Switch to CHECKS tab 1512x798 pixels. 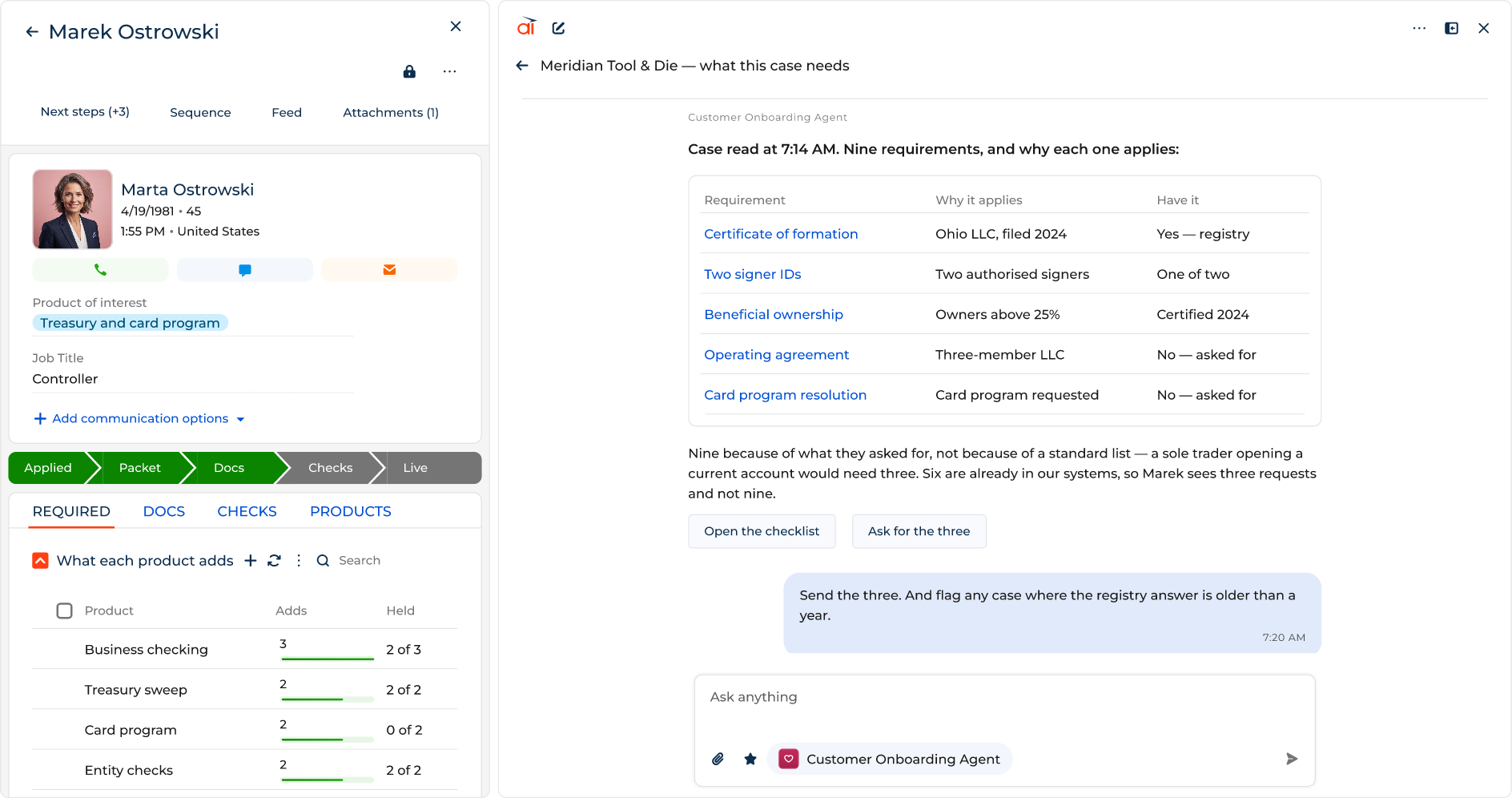tap(247, 511)
